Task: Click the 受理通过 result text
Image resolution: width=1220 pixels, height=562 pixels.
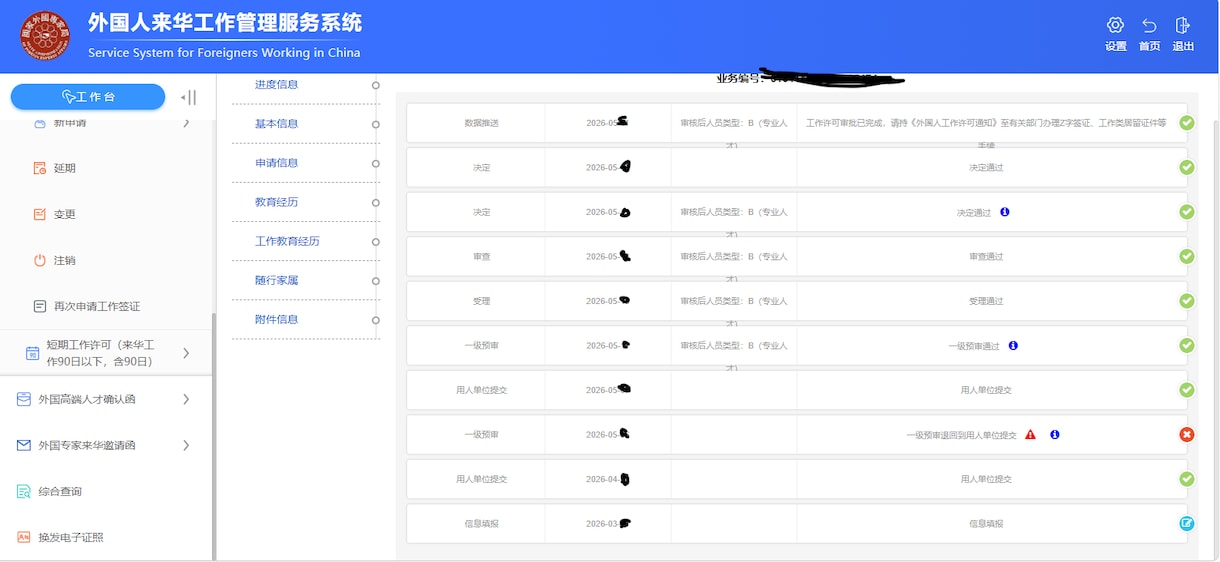Action: pos(986,301)
